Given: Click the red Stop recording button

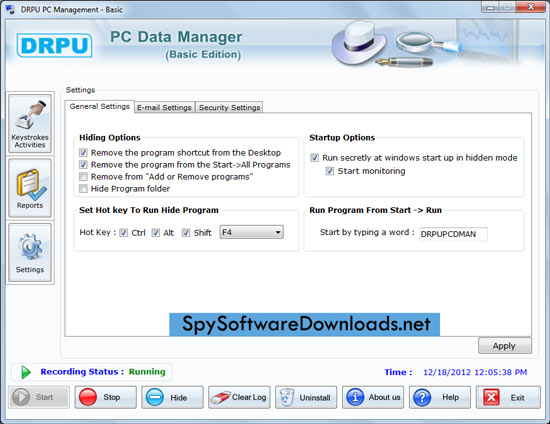Looking at the screenshot, I should point(105,397).
